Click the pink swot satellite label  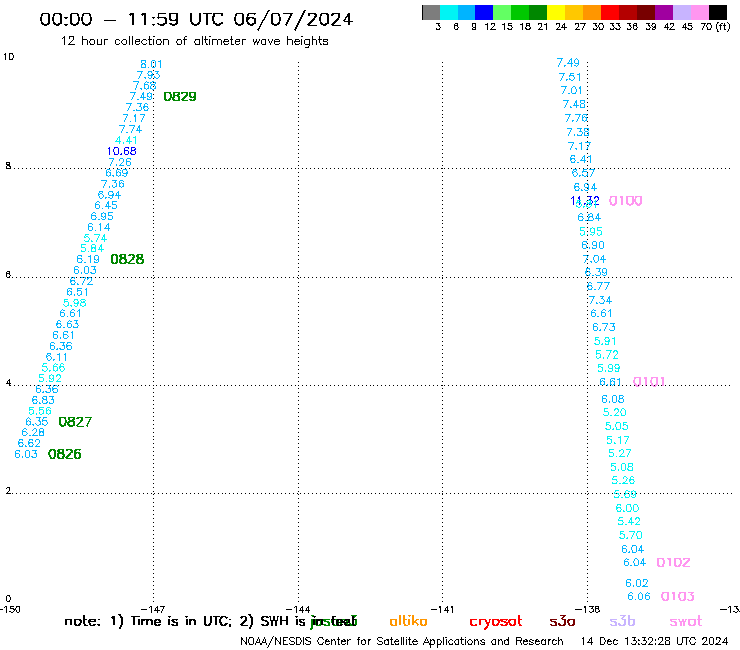click(686, 621)
